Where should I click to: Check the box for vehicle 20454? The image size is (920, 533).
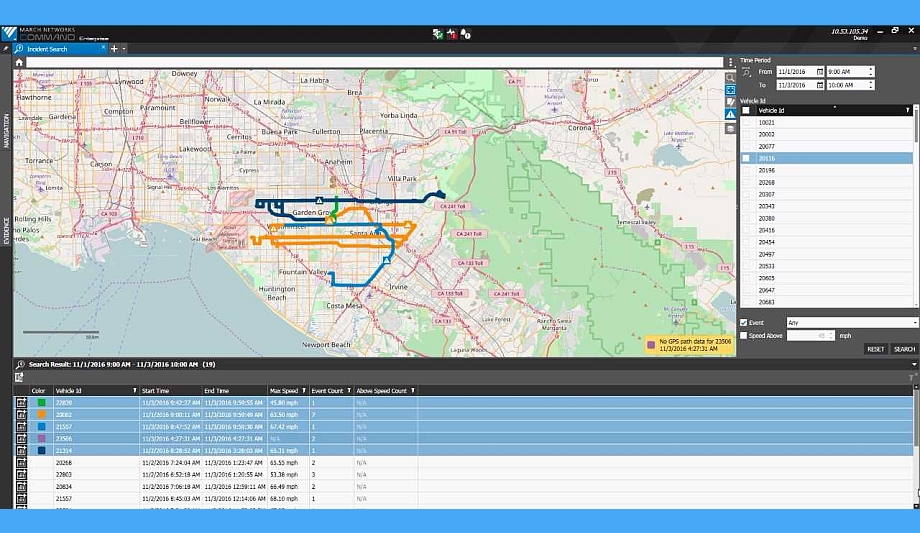point(746,242)
